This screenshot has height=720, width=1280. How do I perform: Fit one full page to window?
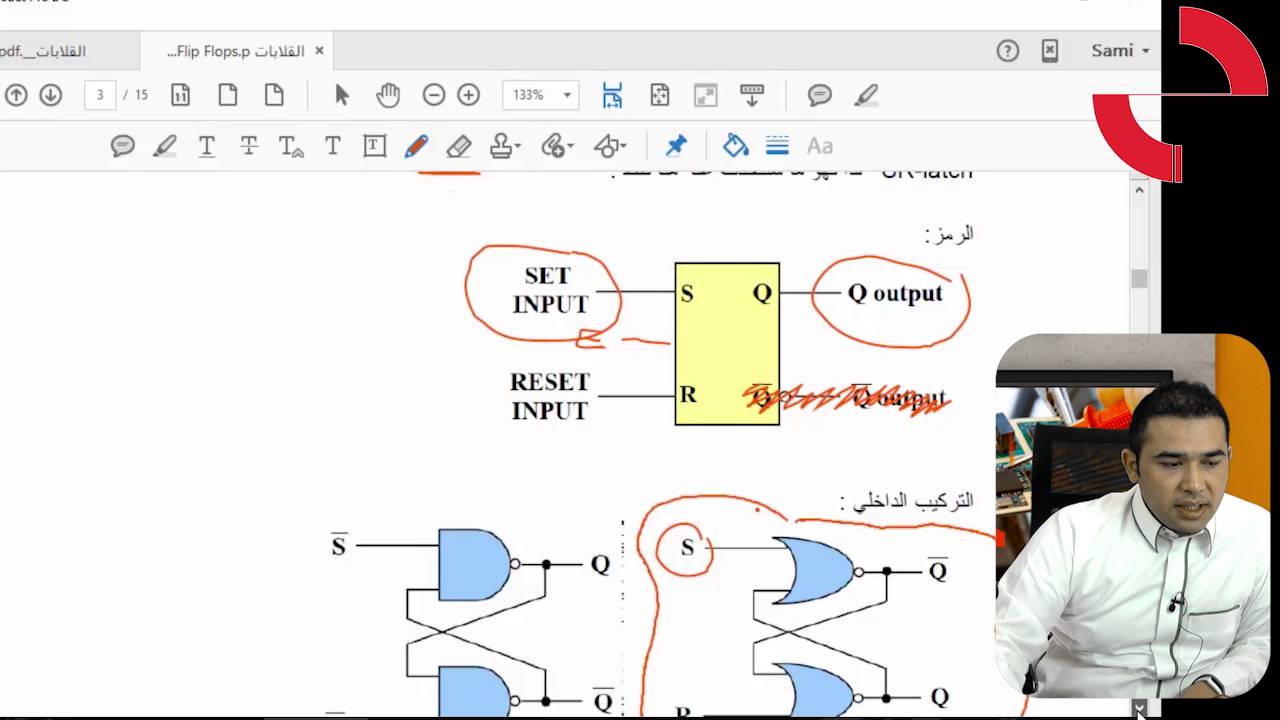[x=659, y=95]
